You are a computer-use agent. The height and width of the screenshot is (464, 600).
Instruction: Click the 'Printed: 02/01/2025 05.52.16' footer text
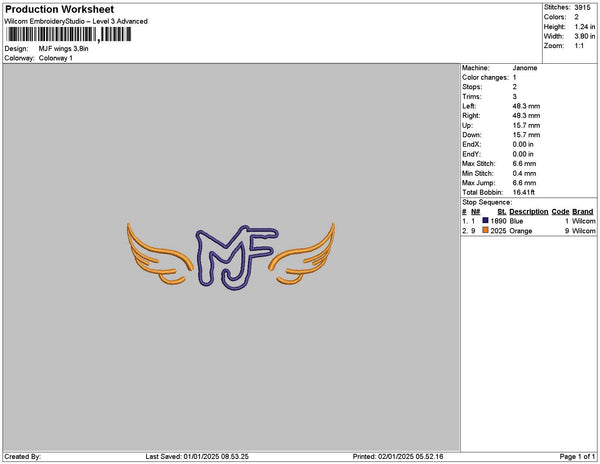pos(398,456)
